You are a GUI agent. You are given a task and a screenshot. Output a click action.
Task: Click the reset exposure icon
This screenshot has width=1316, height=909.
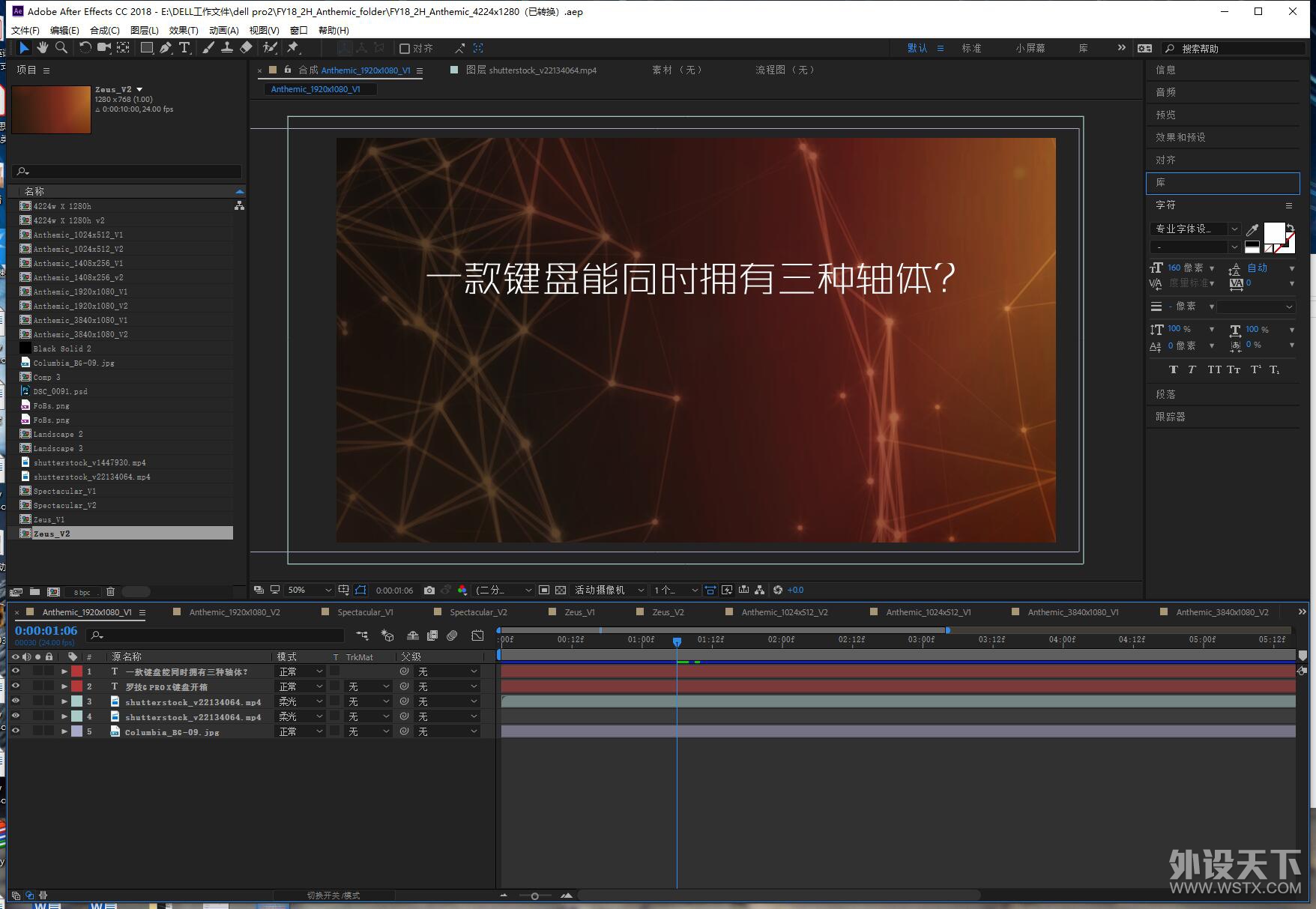[778, 591]
